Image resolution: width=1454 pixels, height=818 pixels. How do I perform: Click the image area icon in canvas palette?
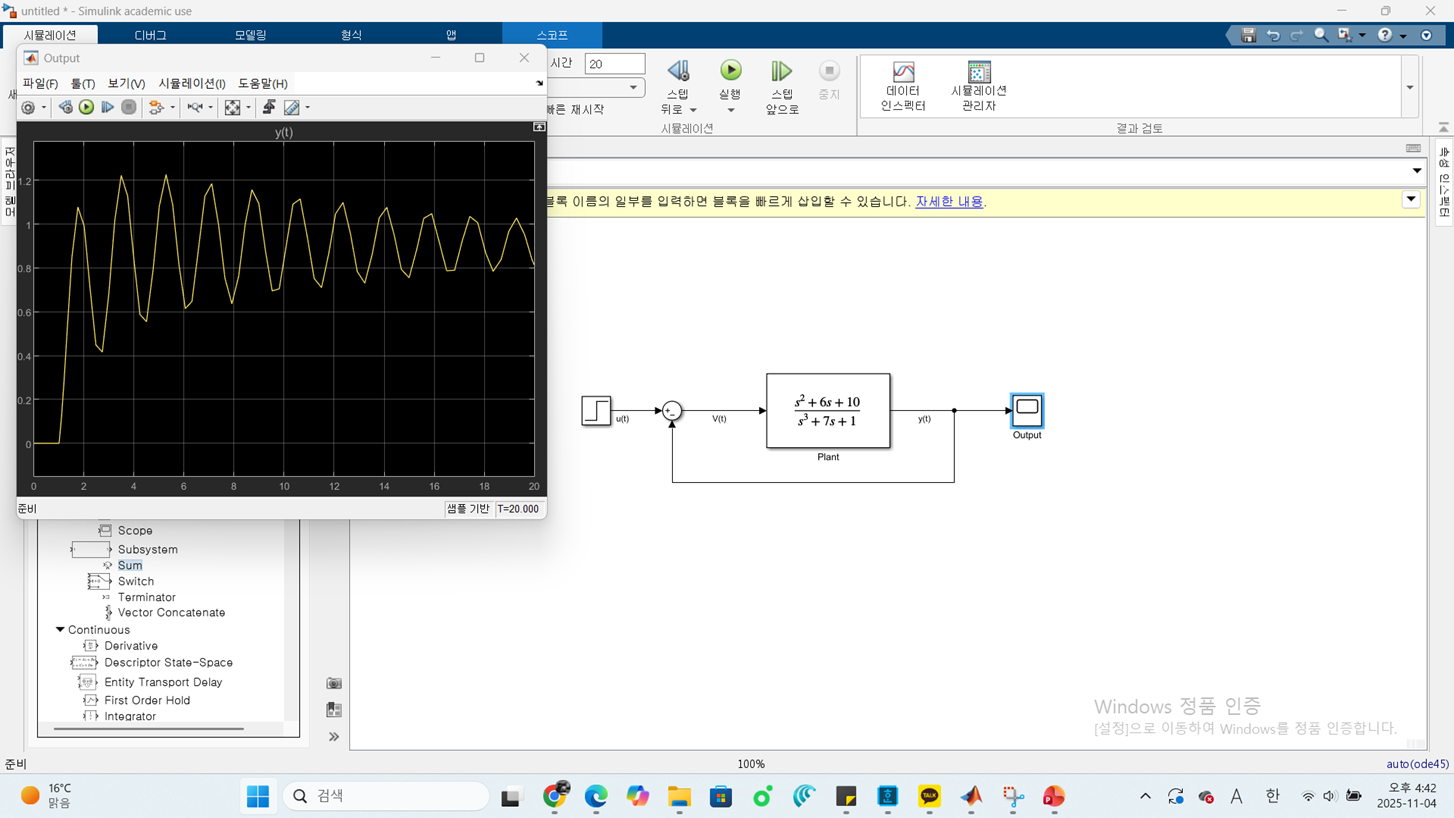pyautogui.click(x=334, y=710)
